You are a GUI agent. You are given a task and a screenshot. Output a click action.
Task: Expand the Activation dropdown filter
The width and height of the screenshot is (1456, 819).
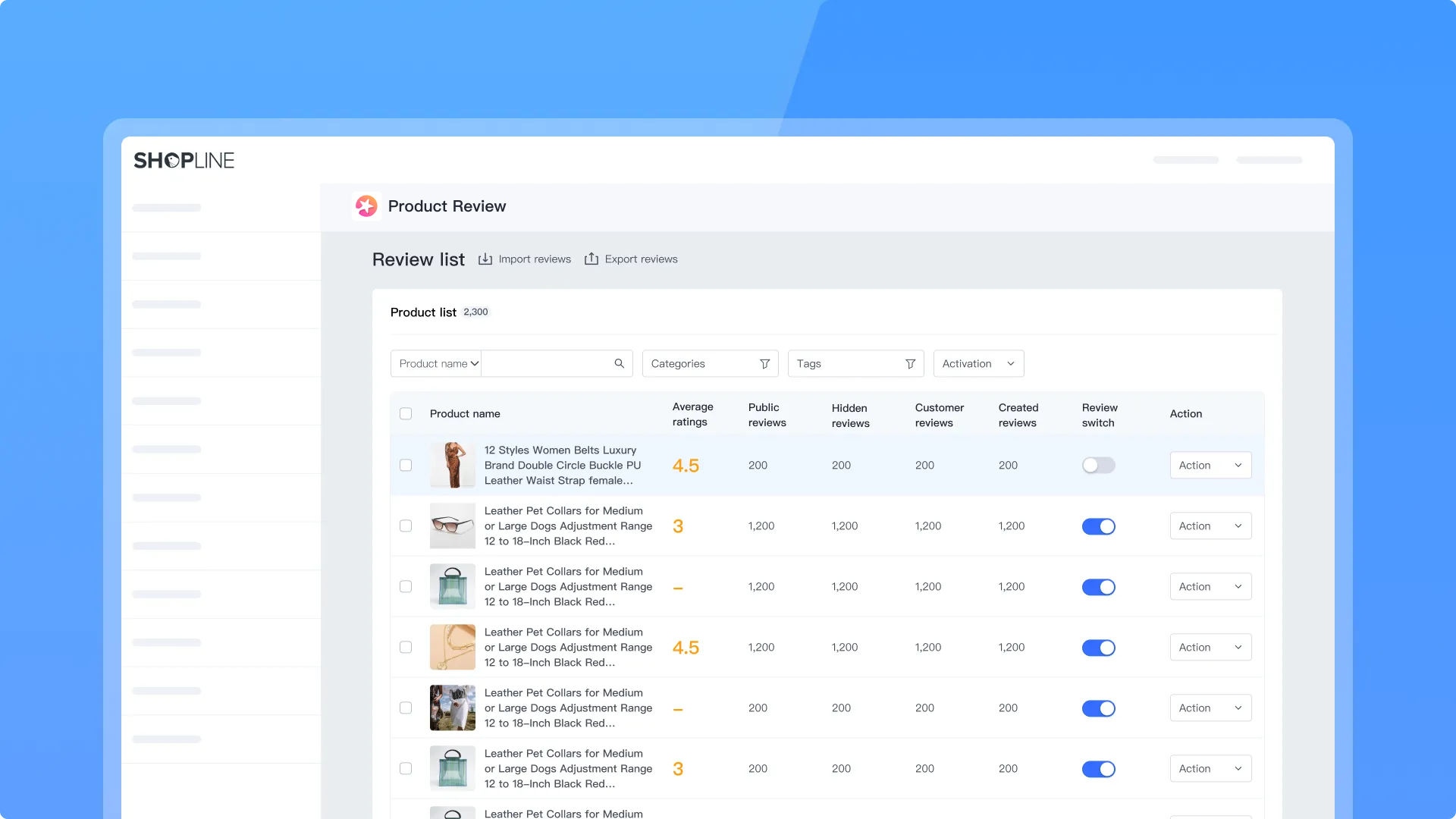point(978,364)
